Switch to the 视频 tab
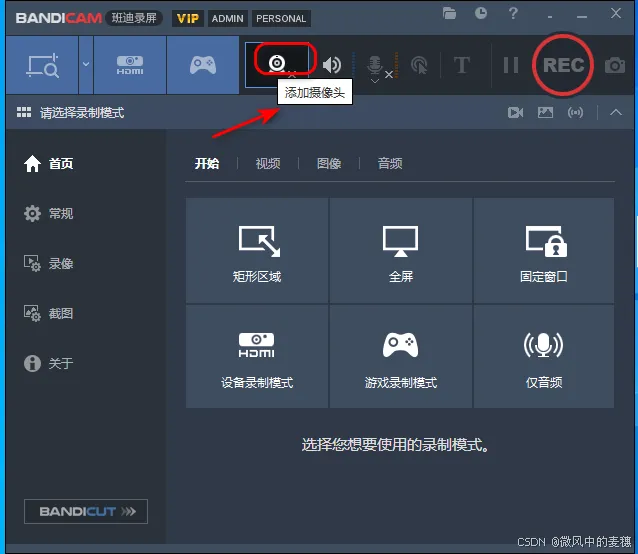This screenshot has height=554, width=638. click(x=268, y=164)
